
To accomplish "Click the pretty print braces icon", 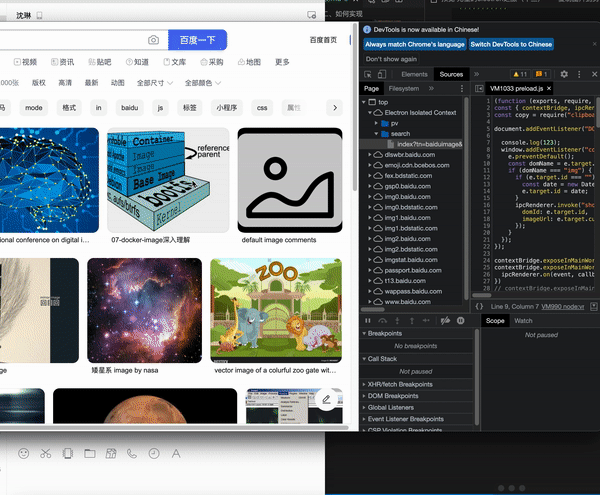I will click(x=479, y=306).
